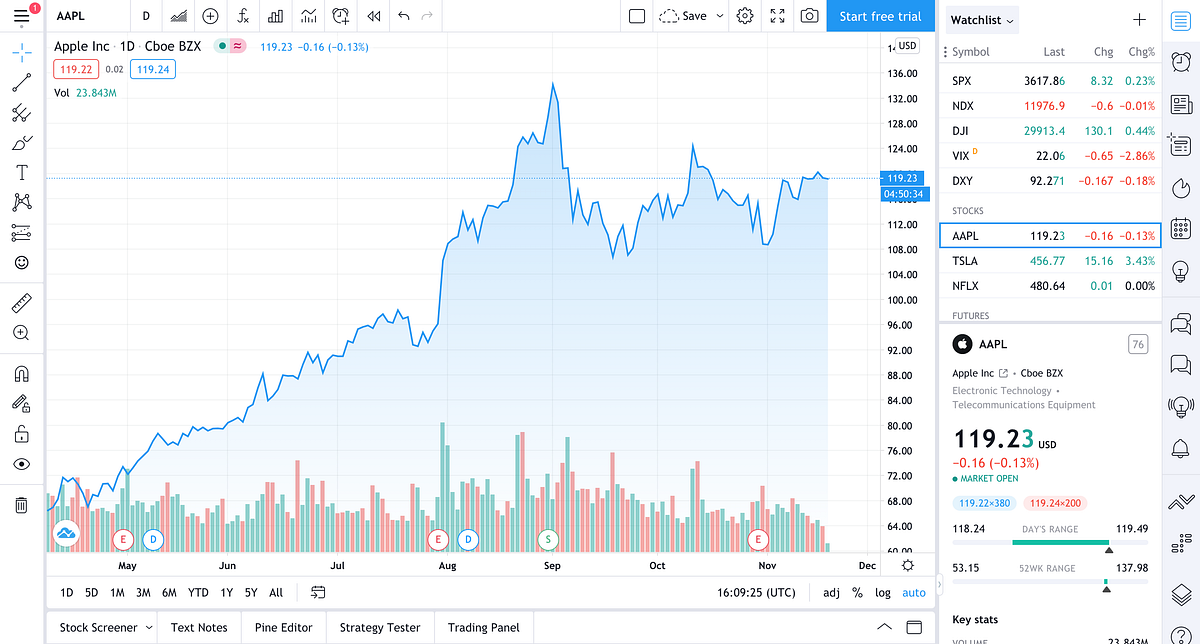Take a chart snapshot with the camera icon

click(808, 16)
